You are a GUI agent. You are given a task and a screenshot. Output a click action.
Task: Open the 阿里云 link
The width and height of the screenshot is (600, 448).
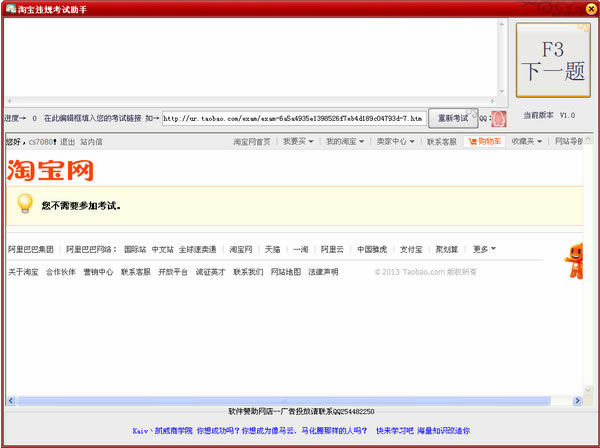[x=332, y=249]
